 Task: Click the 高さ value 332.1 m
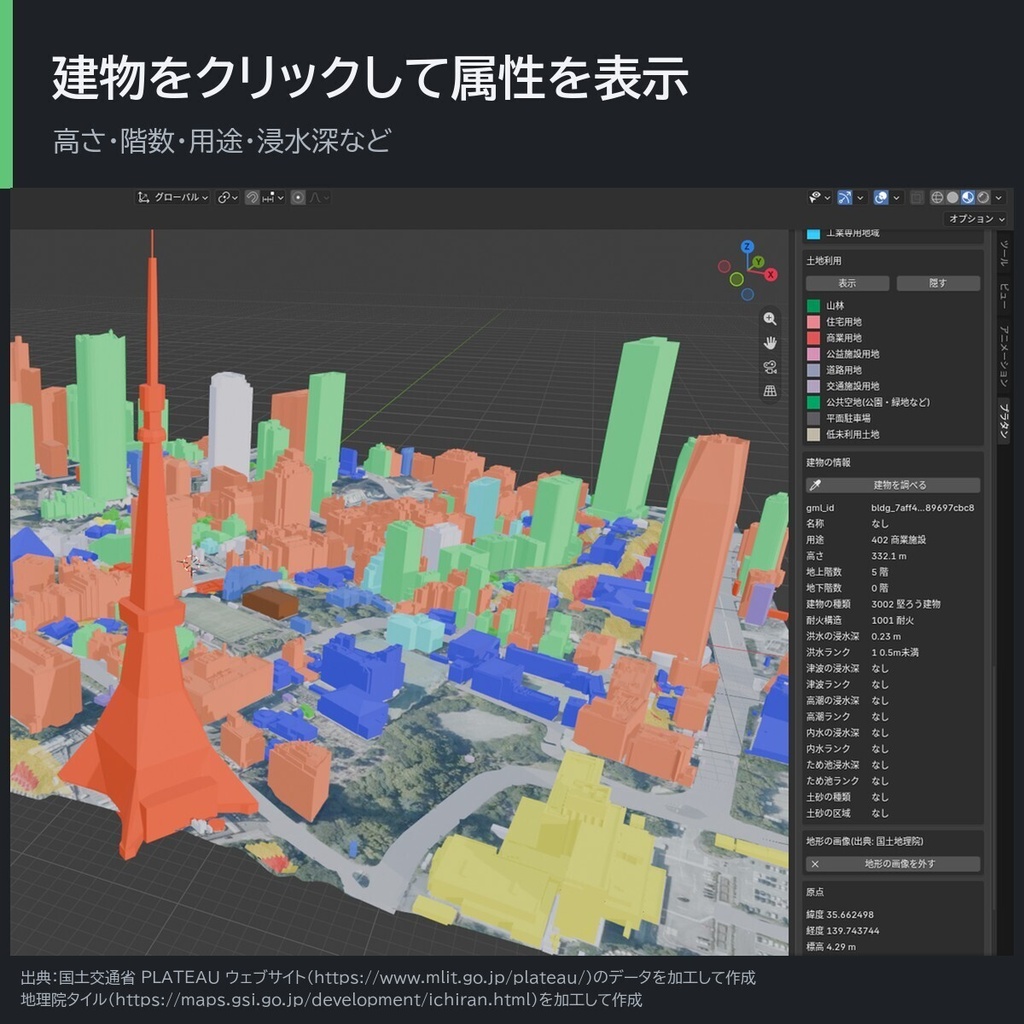click(x=888, y=556)
